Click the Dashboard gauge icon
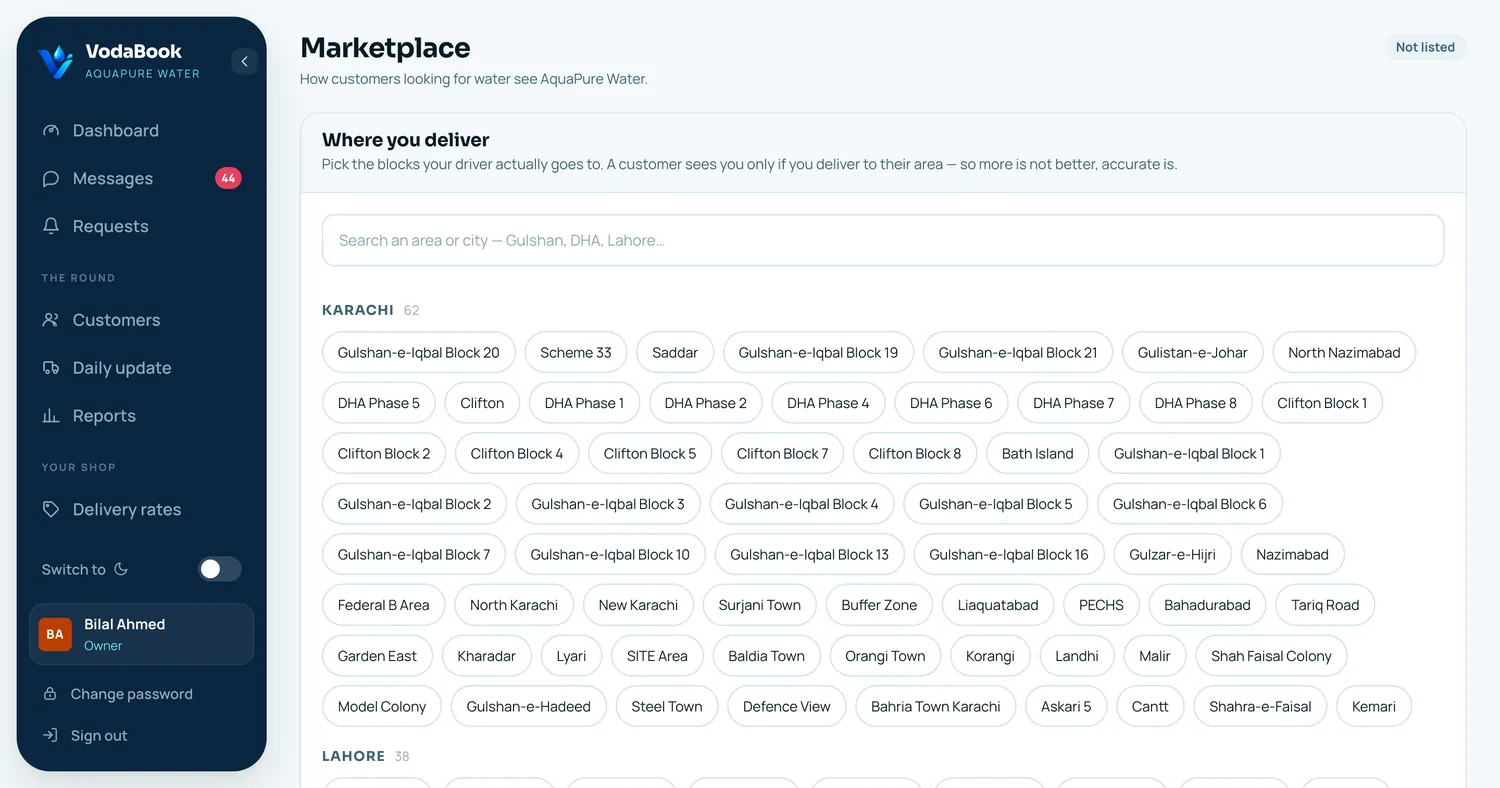The image size is (1500, 788). pos(51,131)
